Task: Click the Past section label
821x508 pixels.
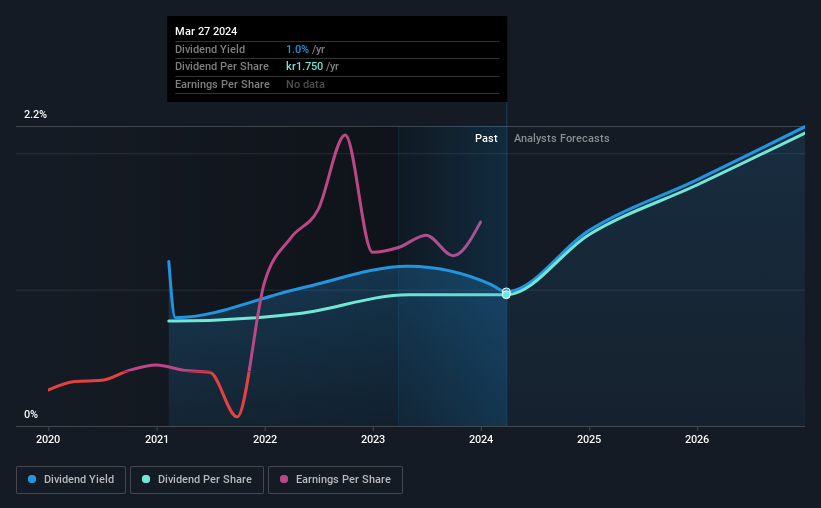Action: point(486,138)
